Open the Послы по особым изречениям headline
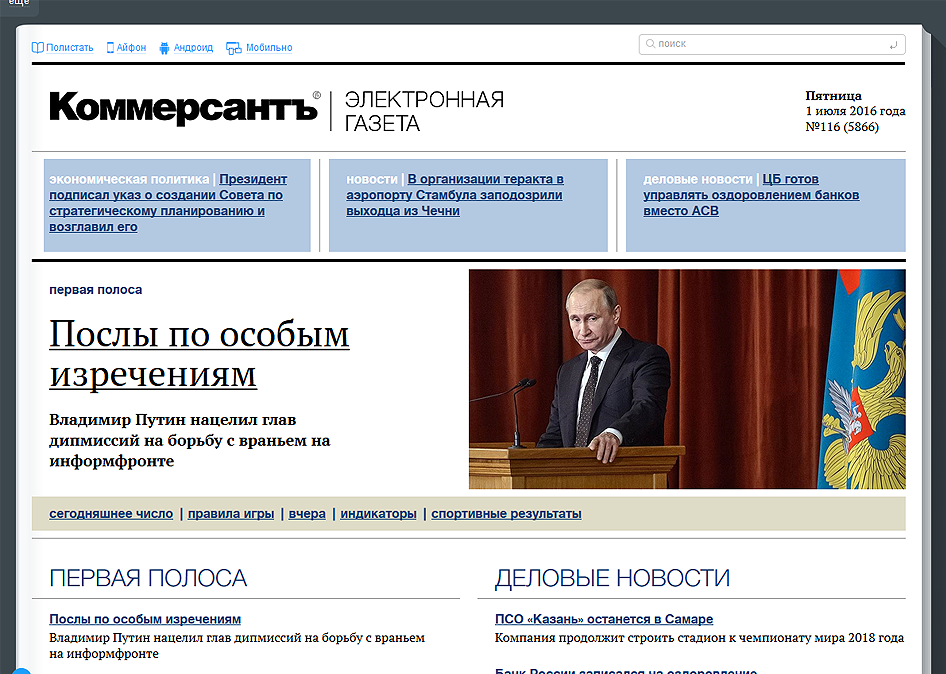 (199, 353)
